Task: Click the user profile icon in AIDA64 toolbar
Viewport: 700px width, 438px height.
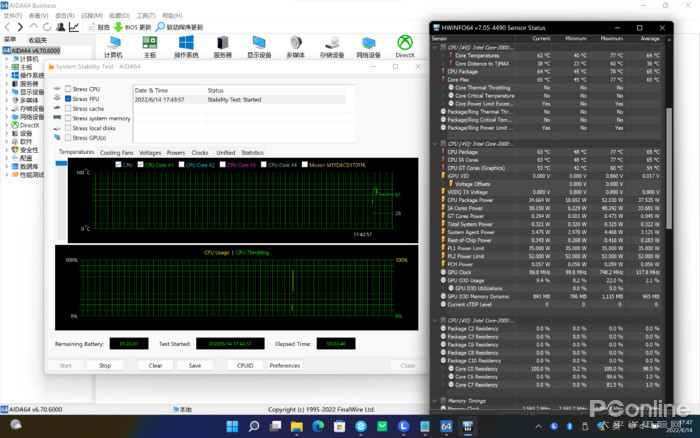Action: 61,27
